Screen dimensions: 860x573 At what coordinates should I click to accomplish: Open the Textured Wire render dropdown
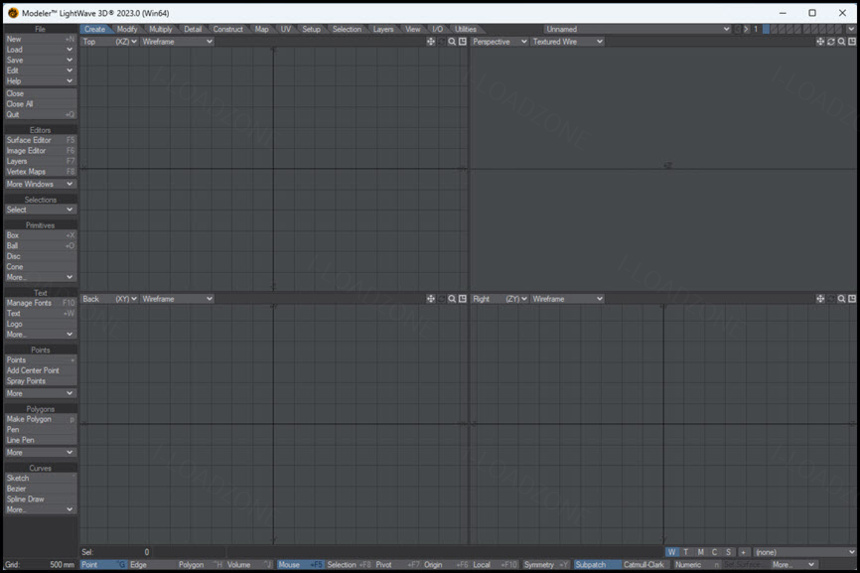(x=567, y=42)
